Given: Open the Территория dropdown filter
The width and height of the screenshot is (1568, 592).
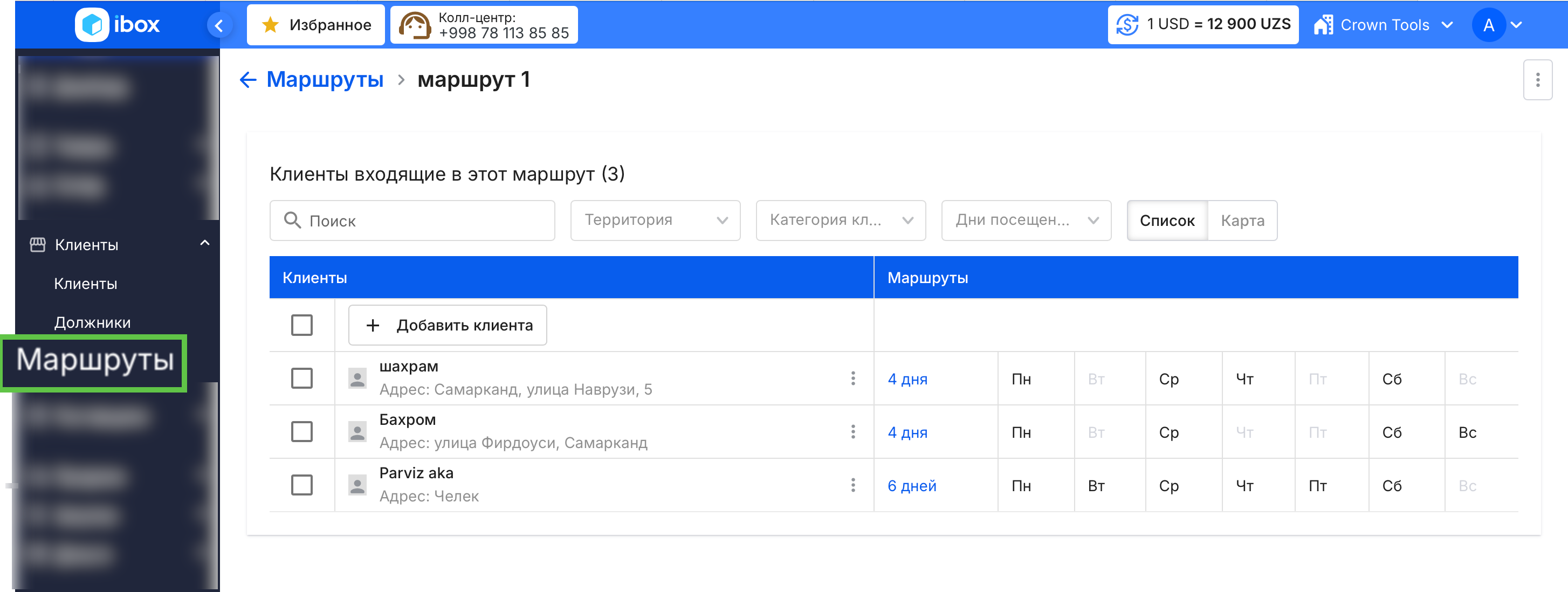Looking at the screenshot, I should click(655, 221).
